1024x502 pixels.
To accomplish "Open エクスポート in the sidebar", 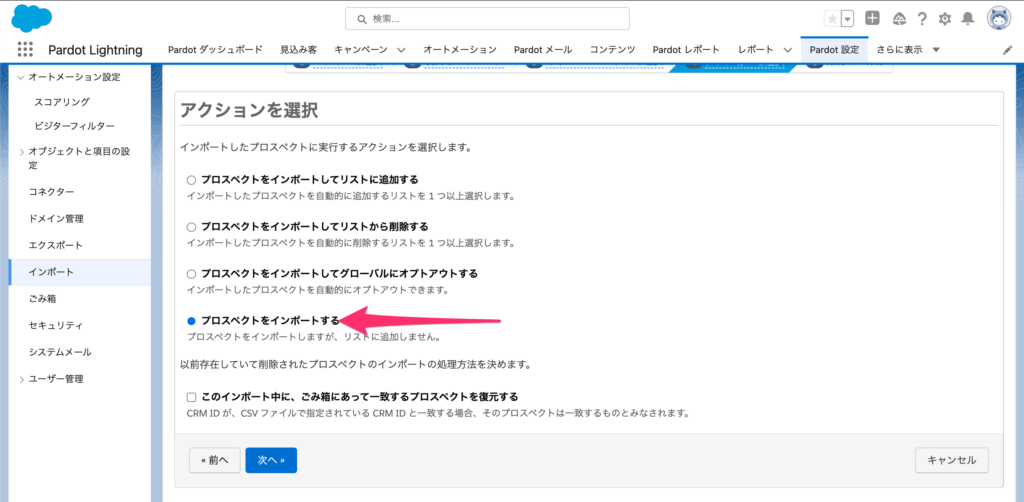I will 56,245.
